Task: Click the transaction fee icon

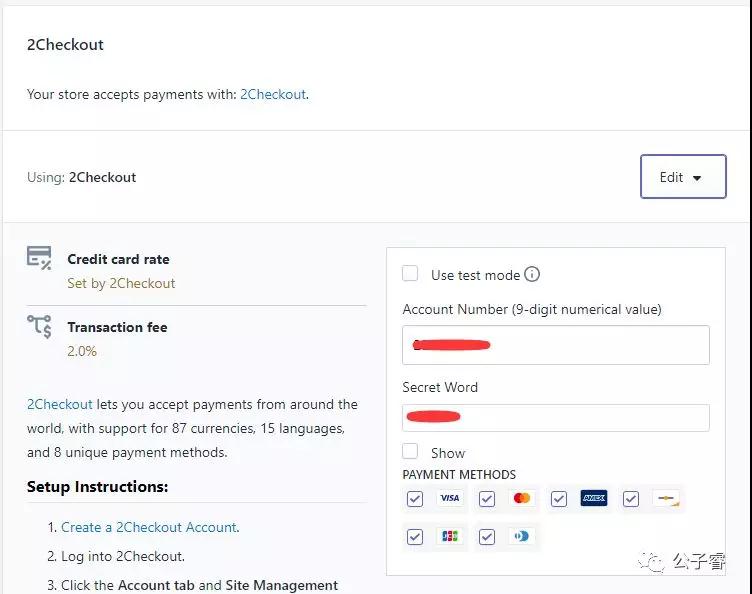Action: 39,326
